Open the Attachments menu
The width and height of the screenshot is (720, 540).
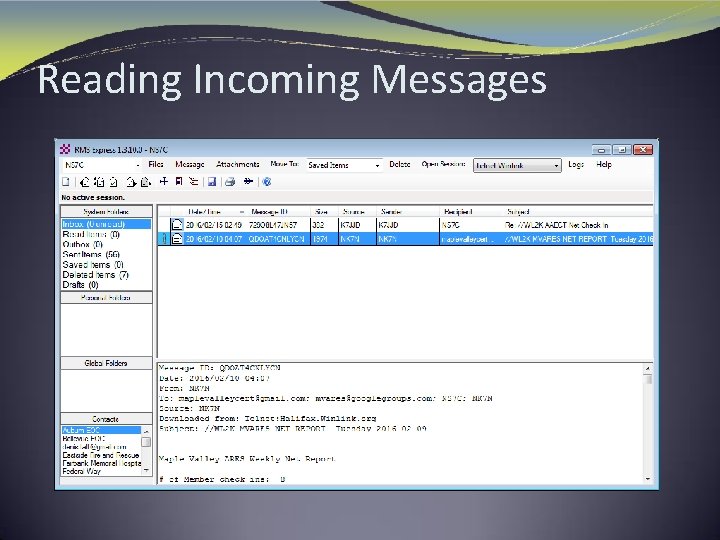[x=237, y=164]
